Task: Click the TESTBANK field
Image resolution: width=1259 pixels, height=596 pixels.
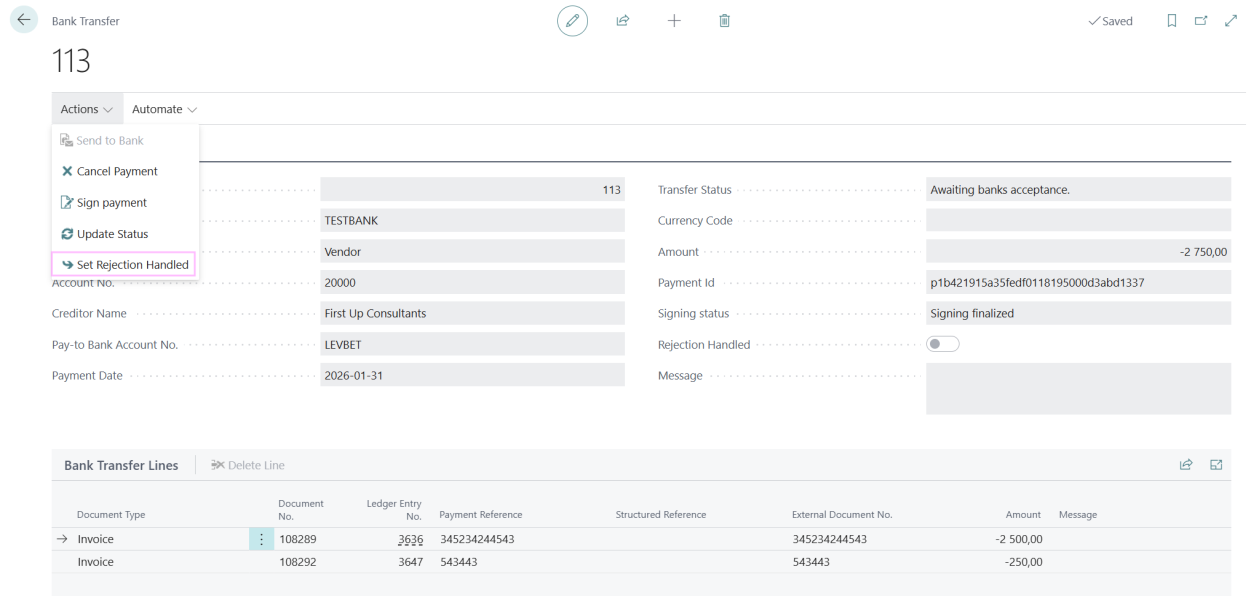Action: point(472,220)
